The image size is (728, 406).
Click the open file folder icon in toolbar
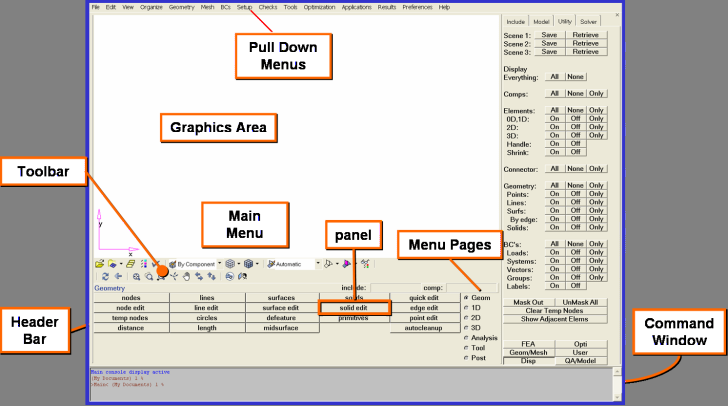point(99,263)
